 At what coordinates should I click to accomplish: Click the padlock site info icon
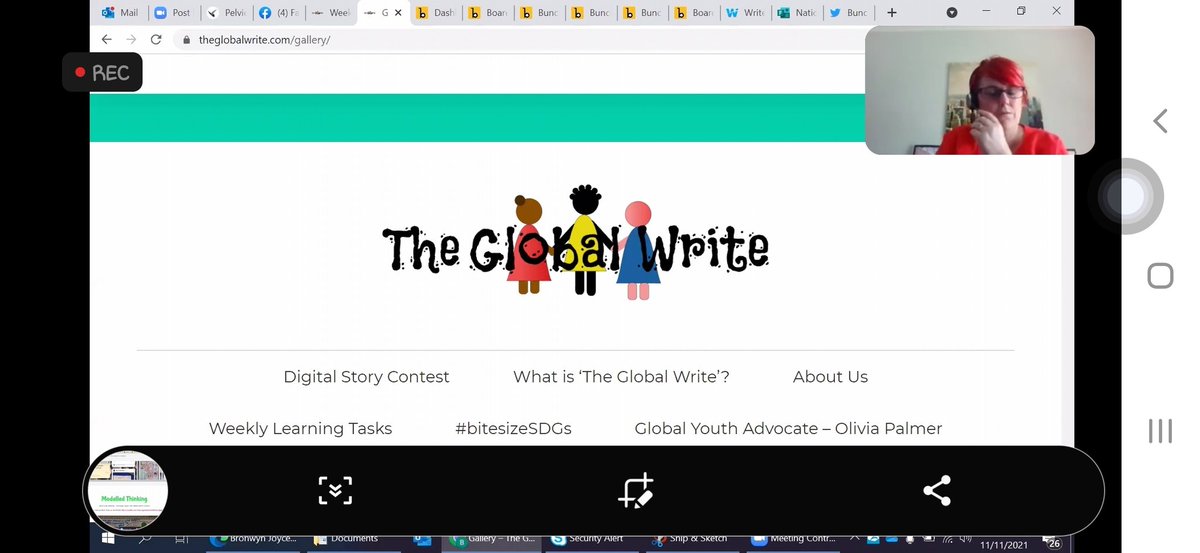[x=184, y=40]
